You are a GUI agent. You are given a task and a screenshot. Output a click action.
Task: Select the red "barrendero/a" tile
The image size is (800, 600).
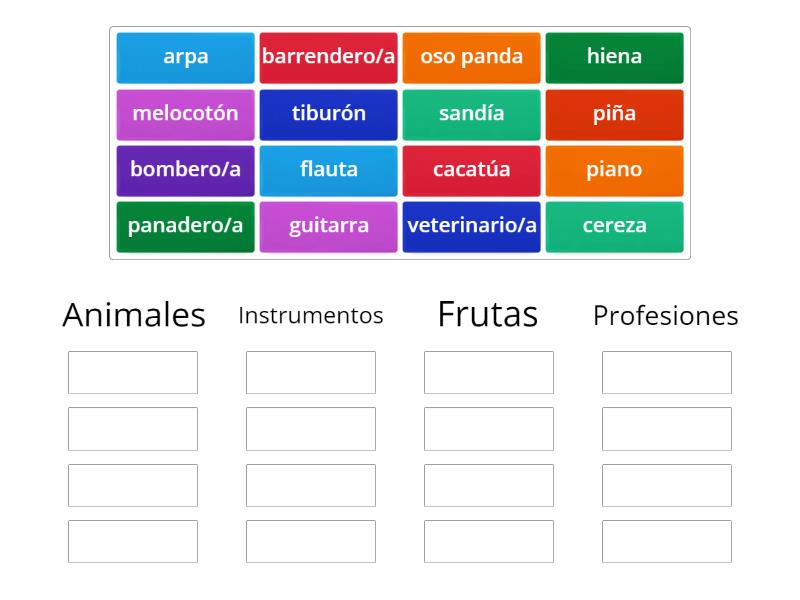click(x=328, y=57)
